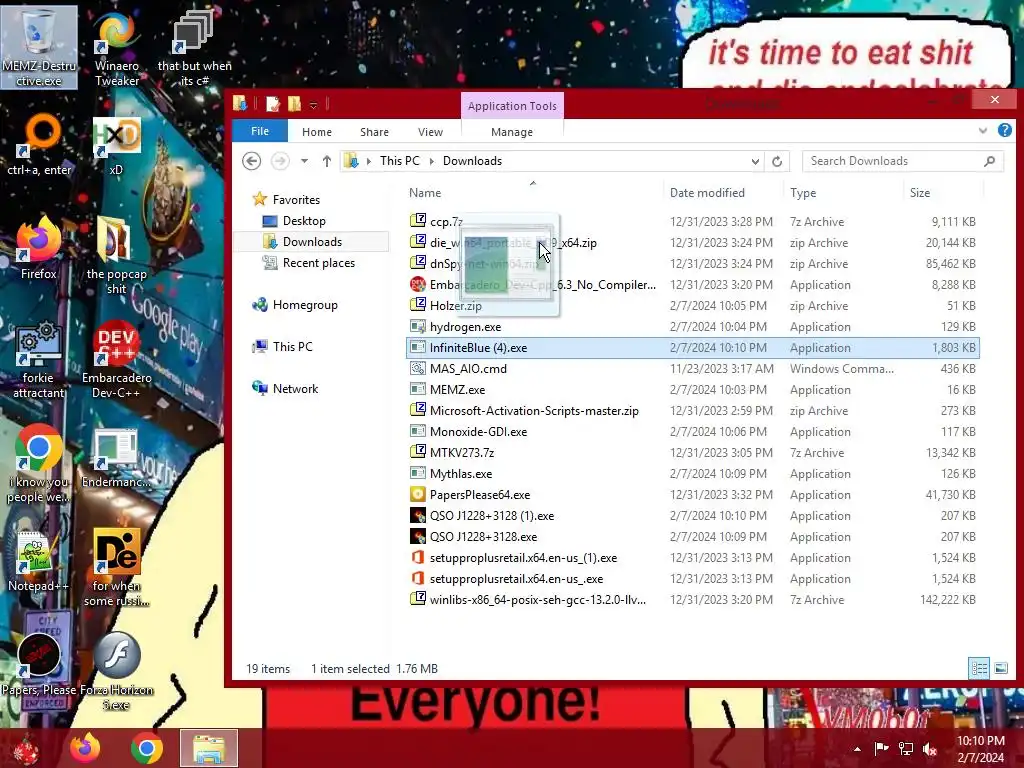Open the Share ribbon tab
Screen dimensions: 1024x768
pos(374,132)
